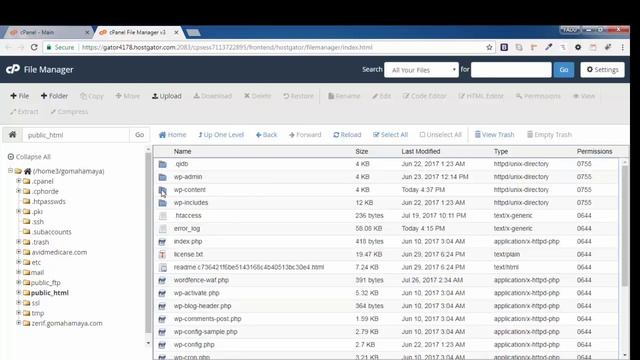Click the Compress toolbar button
The image size is (640, 360).
[69, 111]
